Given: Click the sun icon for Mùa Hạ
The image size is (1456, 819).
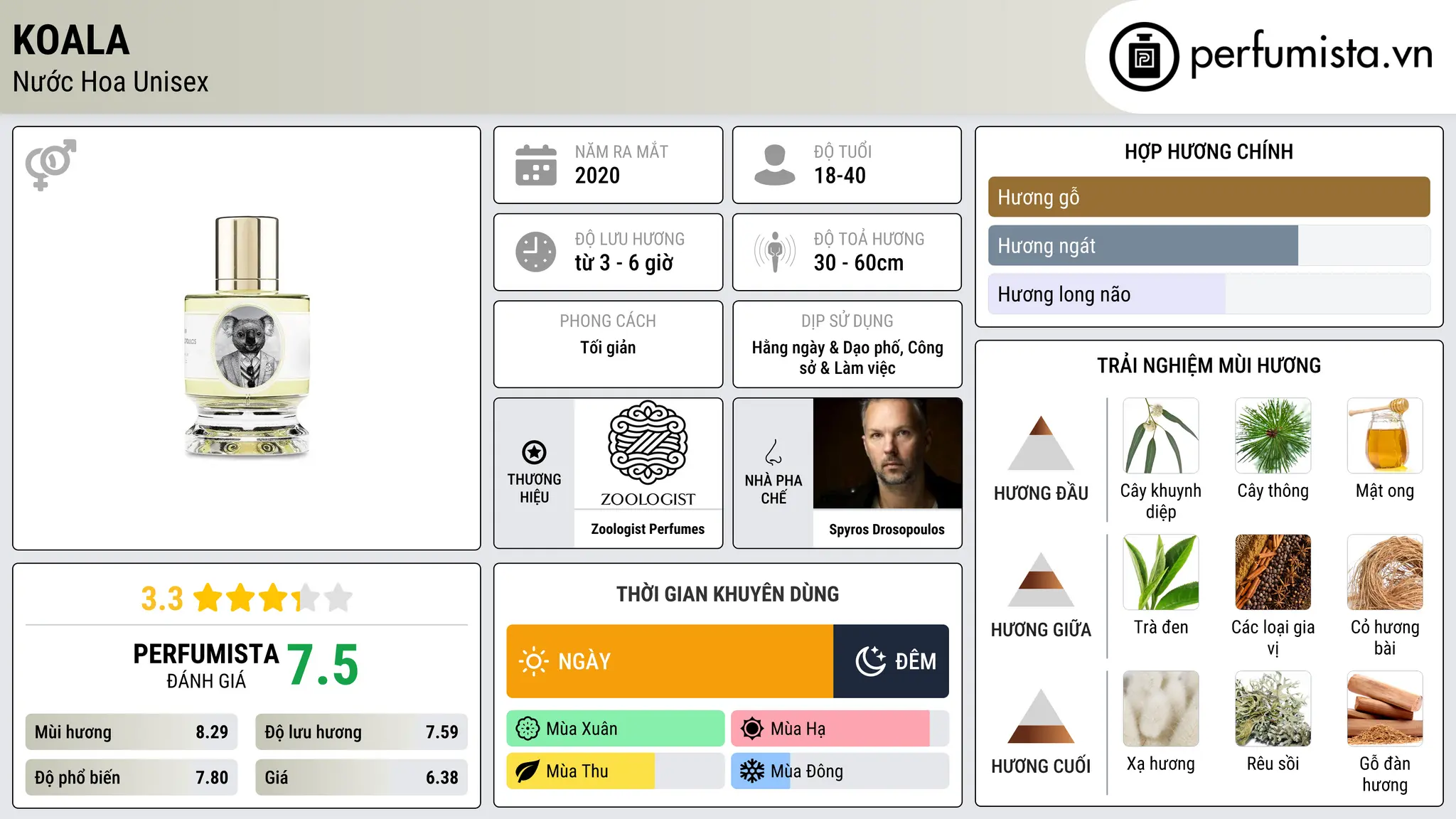Looking at the screenshot, I should click(752, 729).
